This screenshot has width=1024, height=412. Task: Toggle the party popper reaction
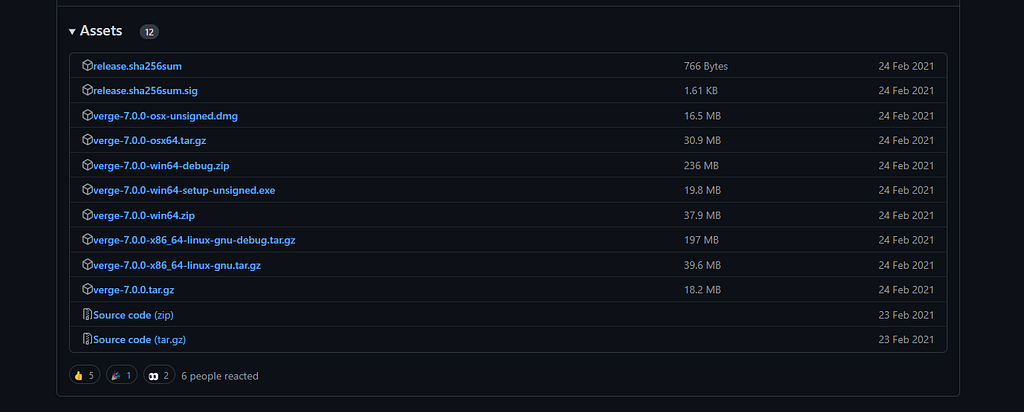coord(122,375)
